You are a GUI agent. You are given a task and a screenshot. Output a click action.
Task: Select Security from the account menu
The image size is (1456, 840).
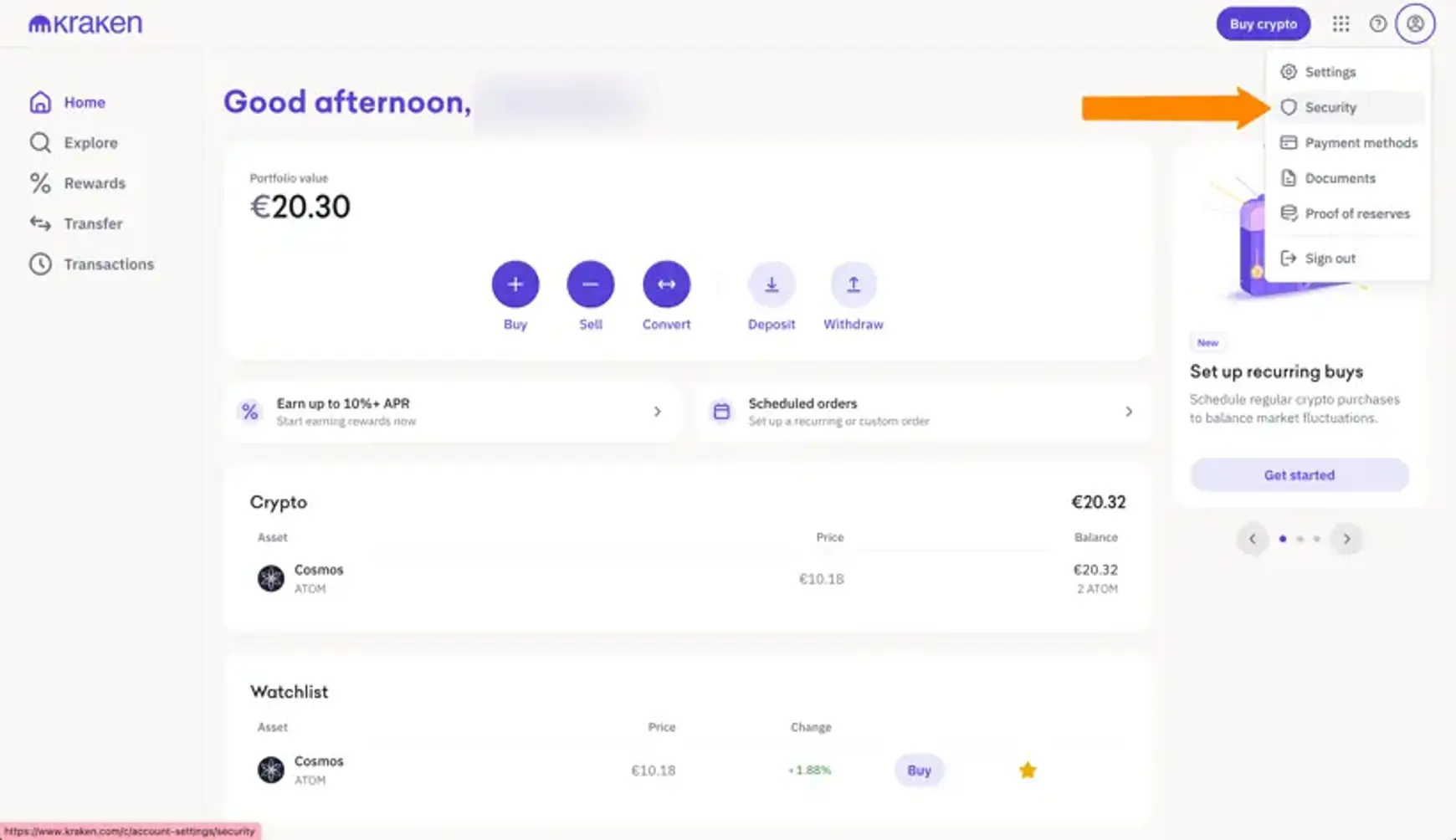(1330, 107)
